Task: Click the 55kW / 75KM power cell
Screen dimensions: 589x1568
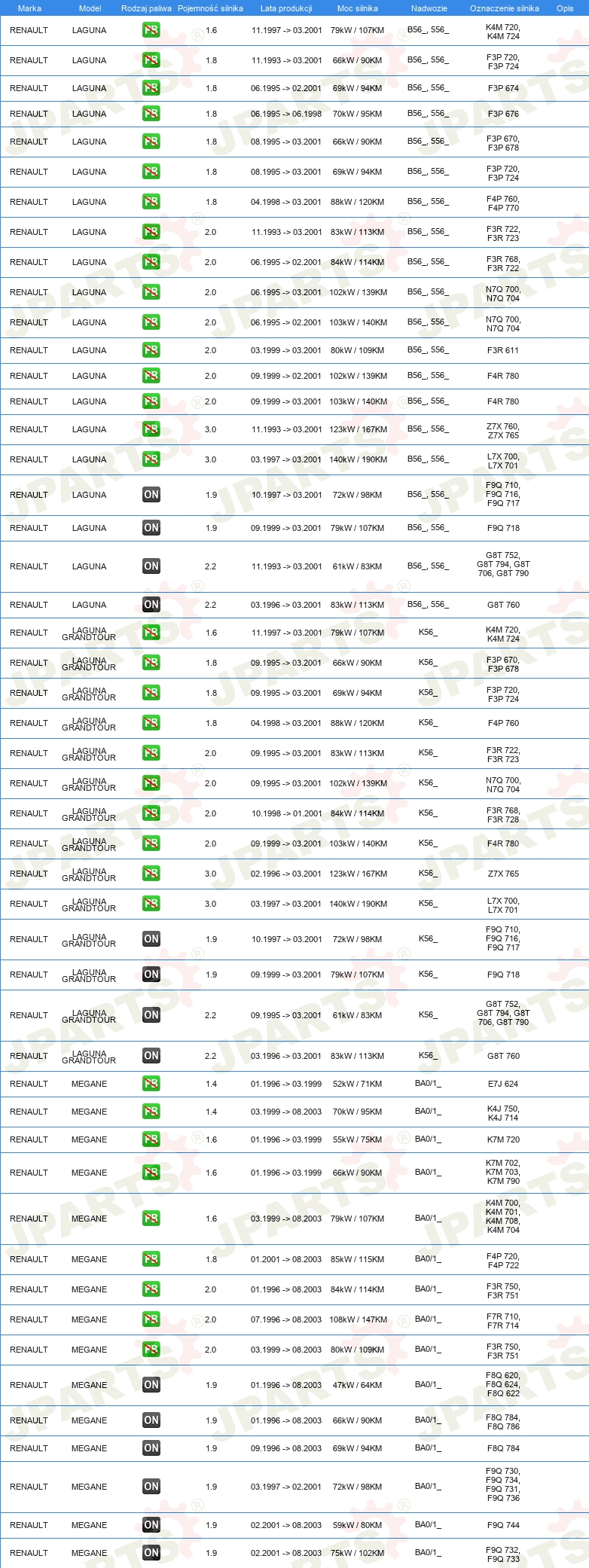Action: (358, 1139)
